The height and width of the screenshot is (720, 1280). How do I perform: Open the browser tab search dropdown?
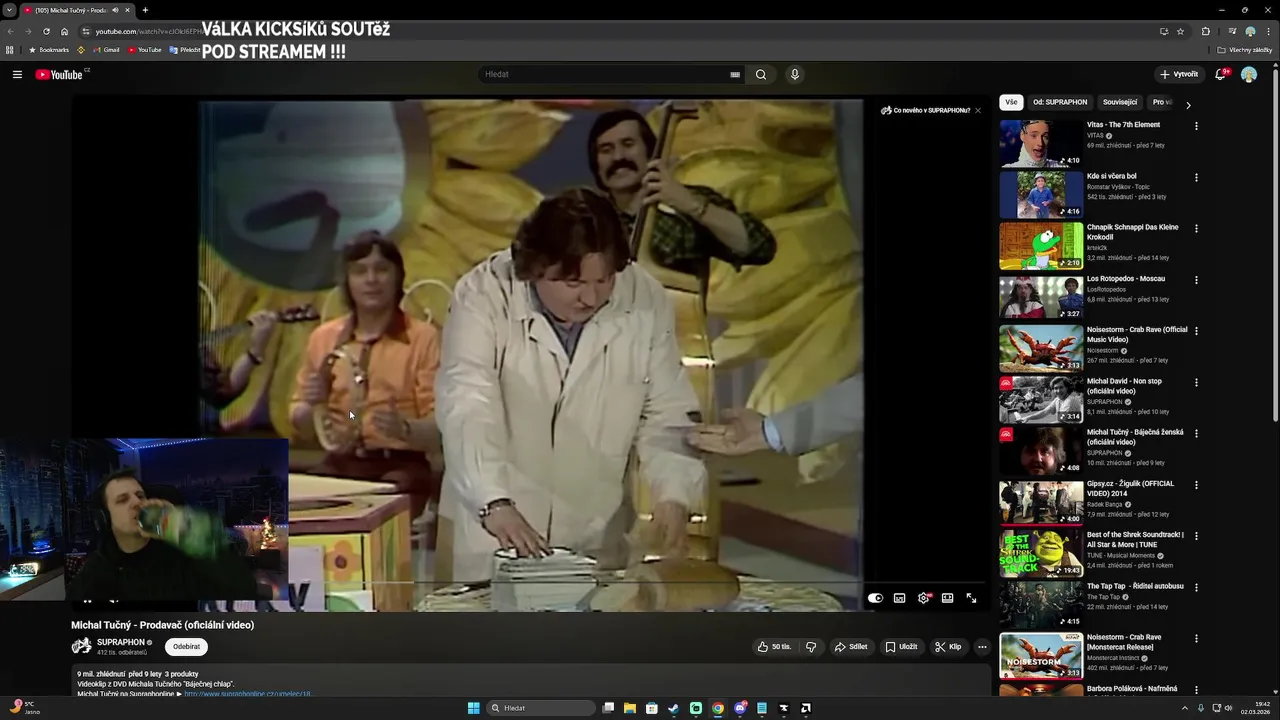pyautogui.click(x=9, y=10)
